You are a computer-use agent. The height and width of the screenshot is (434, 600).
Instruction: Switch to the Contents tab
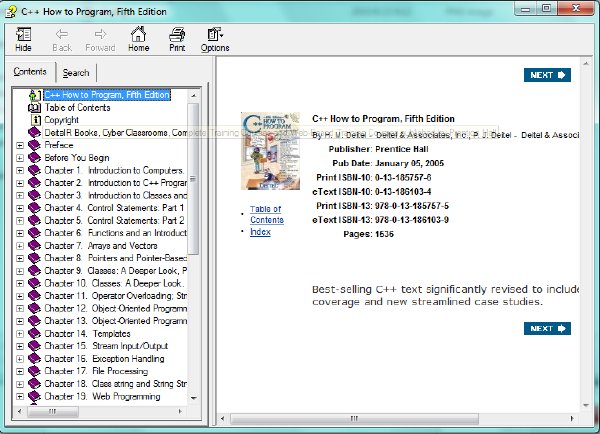click(x=30, y=72)
